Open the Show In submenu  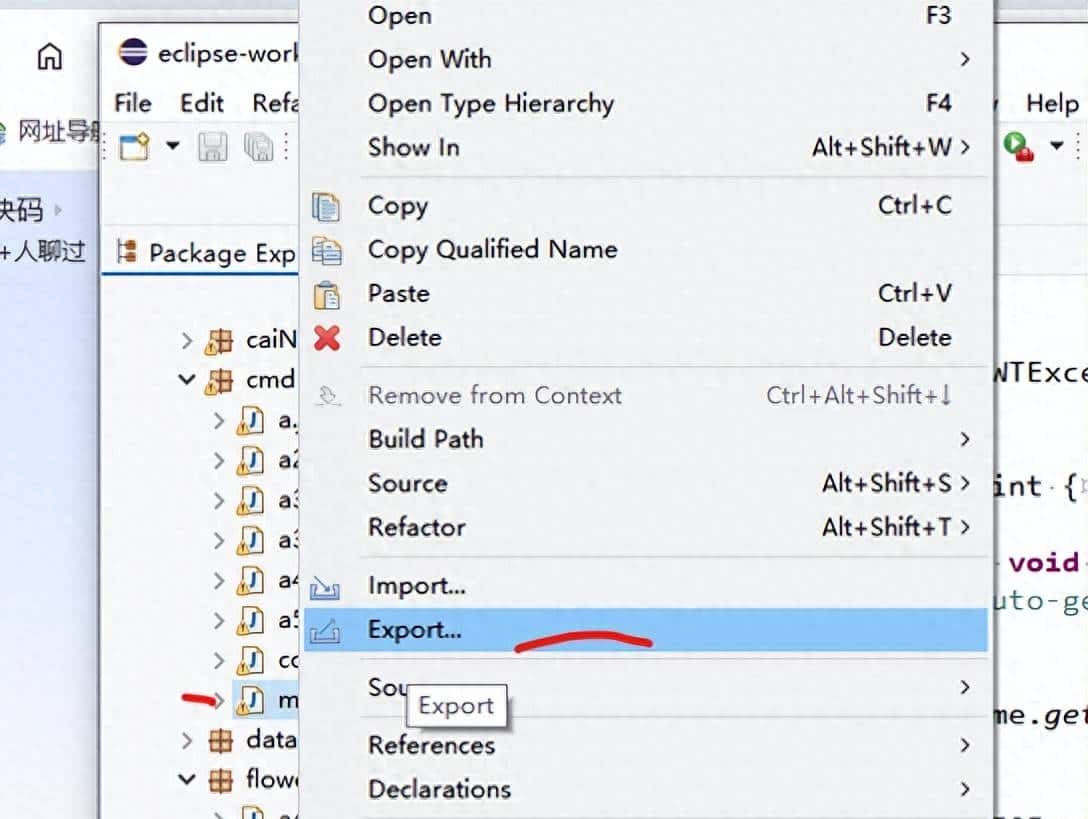click(645, 147)
